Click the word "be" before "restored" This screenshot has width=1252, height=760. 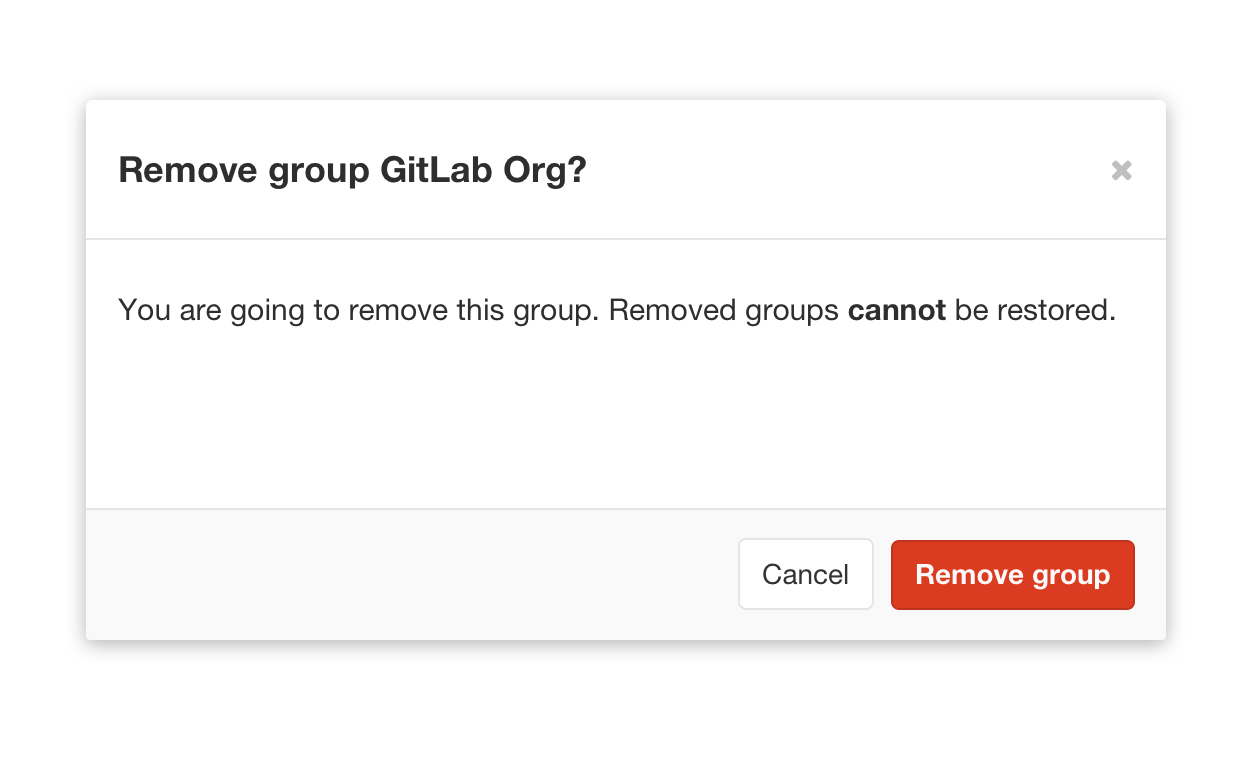tap(970, 311)
